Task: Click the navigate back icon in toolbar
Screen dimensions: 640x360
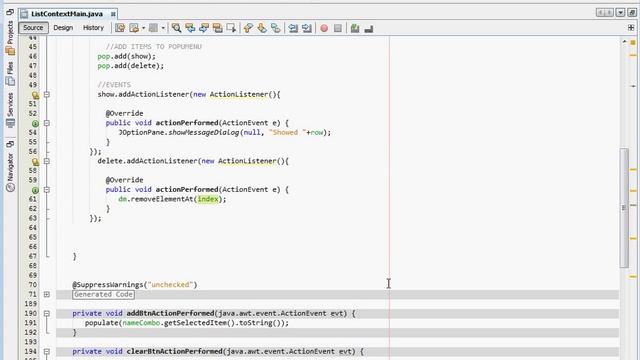Action: [134, 28]
